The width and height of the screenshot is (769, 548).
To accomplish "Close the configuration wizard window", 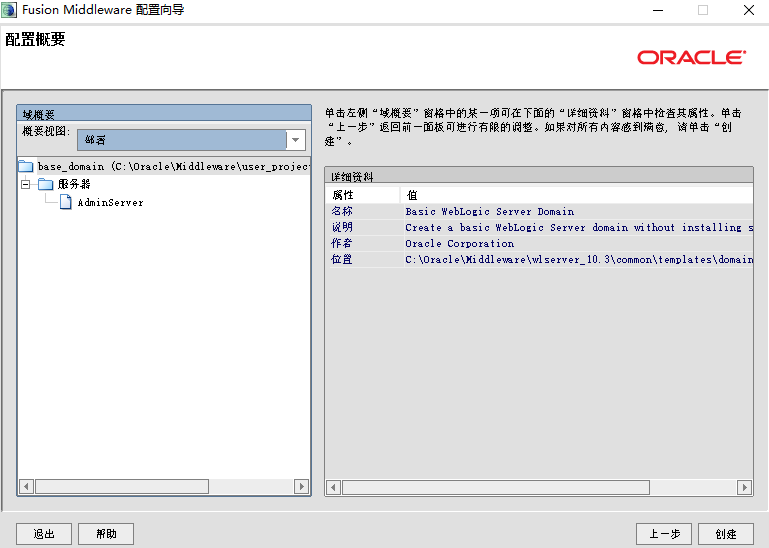I will pos(748,10).
